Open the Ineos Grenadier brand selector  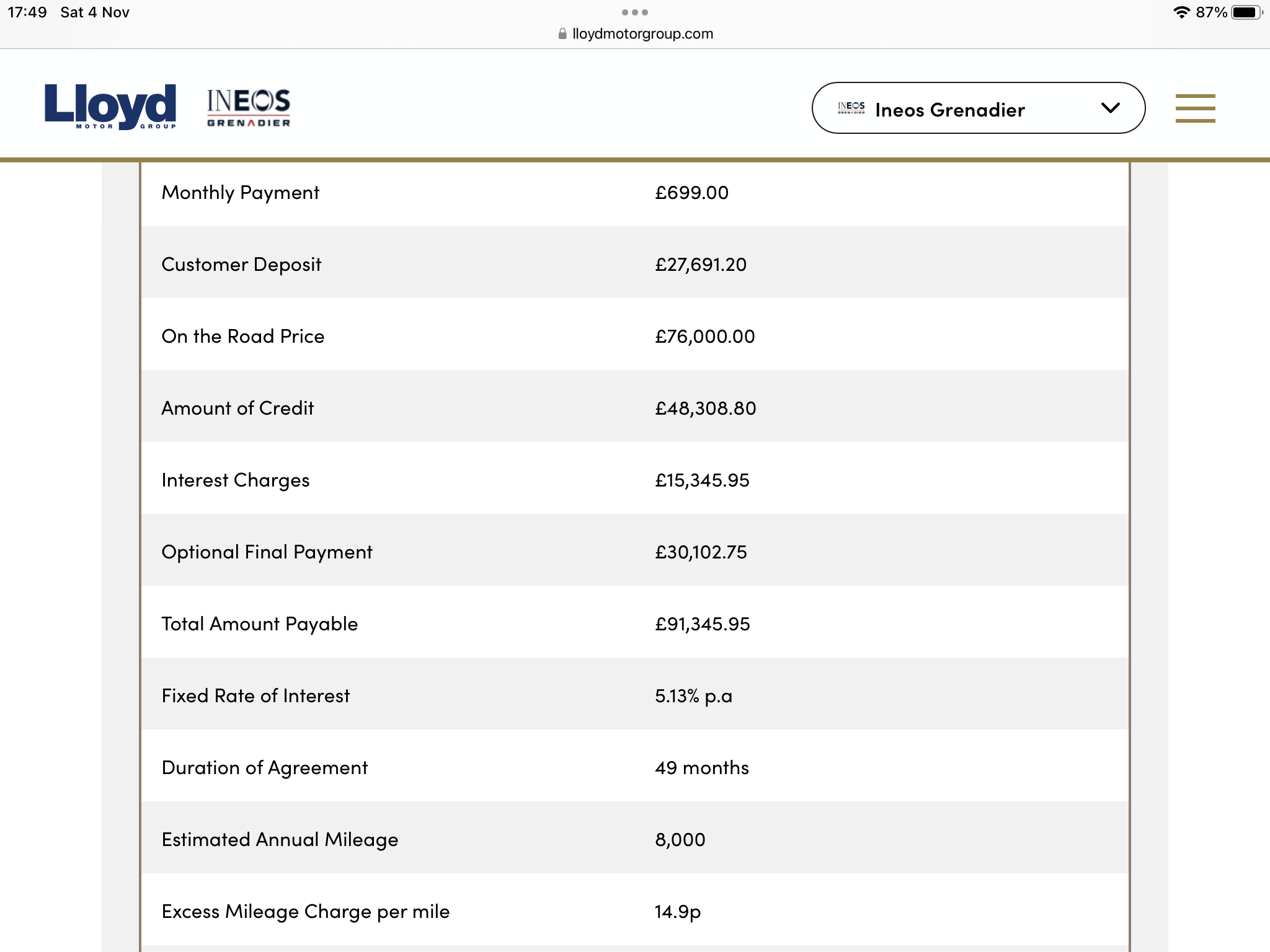979,108
